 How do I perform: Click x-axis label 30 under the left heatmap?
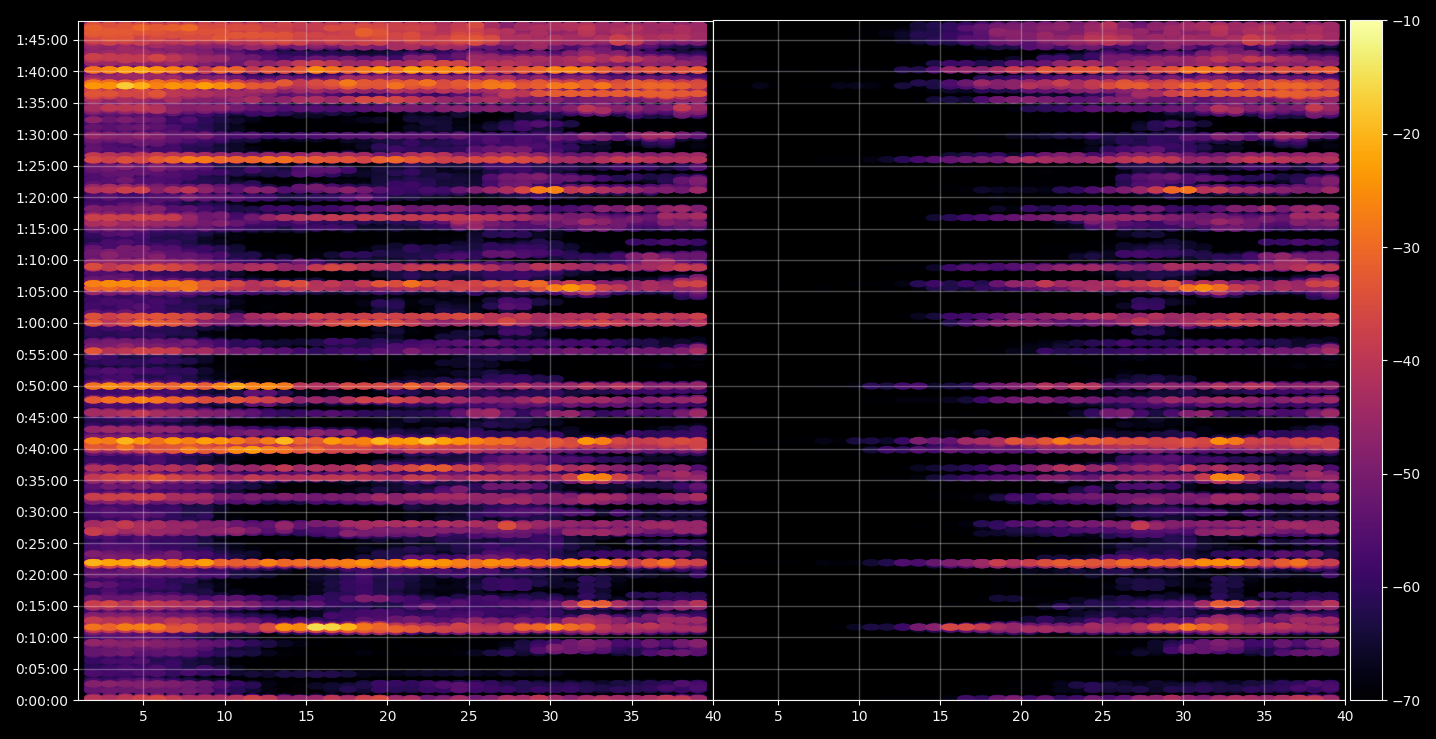pos(550,716)
